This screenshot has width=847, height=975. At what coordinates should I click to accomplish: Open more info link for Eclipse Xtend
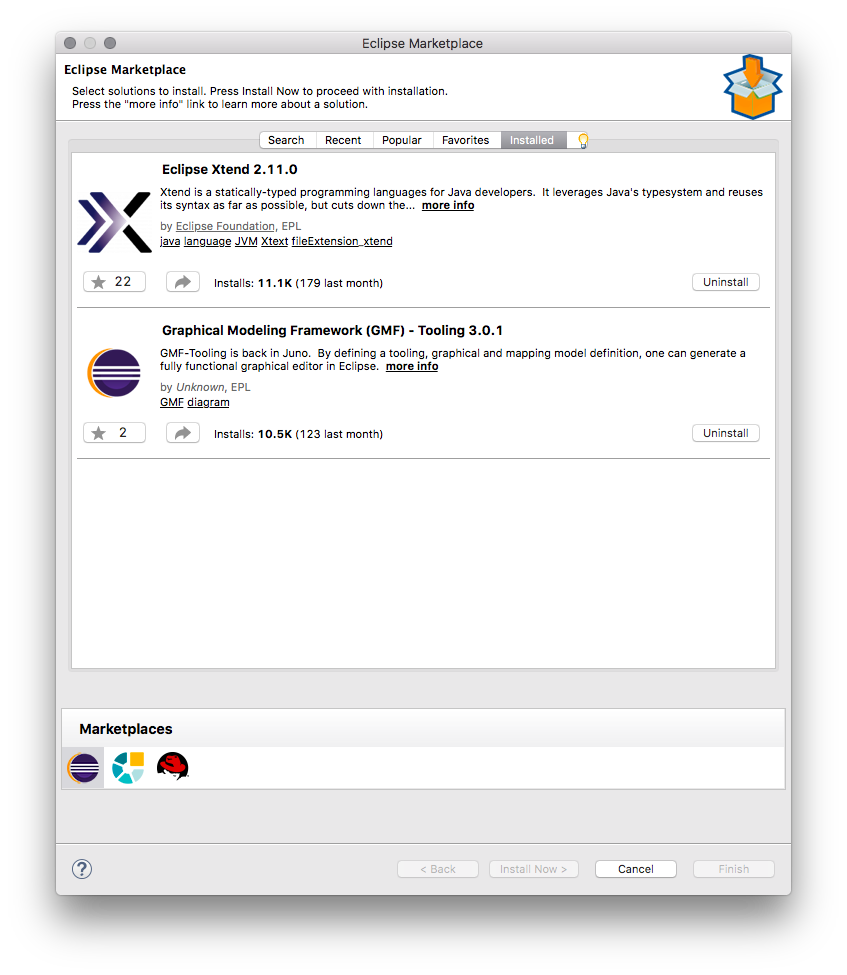[x=448, y=206]
